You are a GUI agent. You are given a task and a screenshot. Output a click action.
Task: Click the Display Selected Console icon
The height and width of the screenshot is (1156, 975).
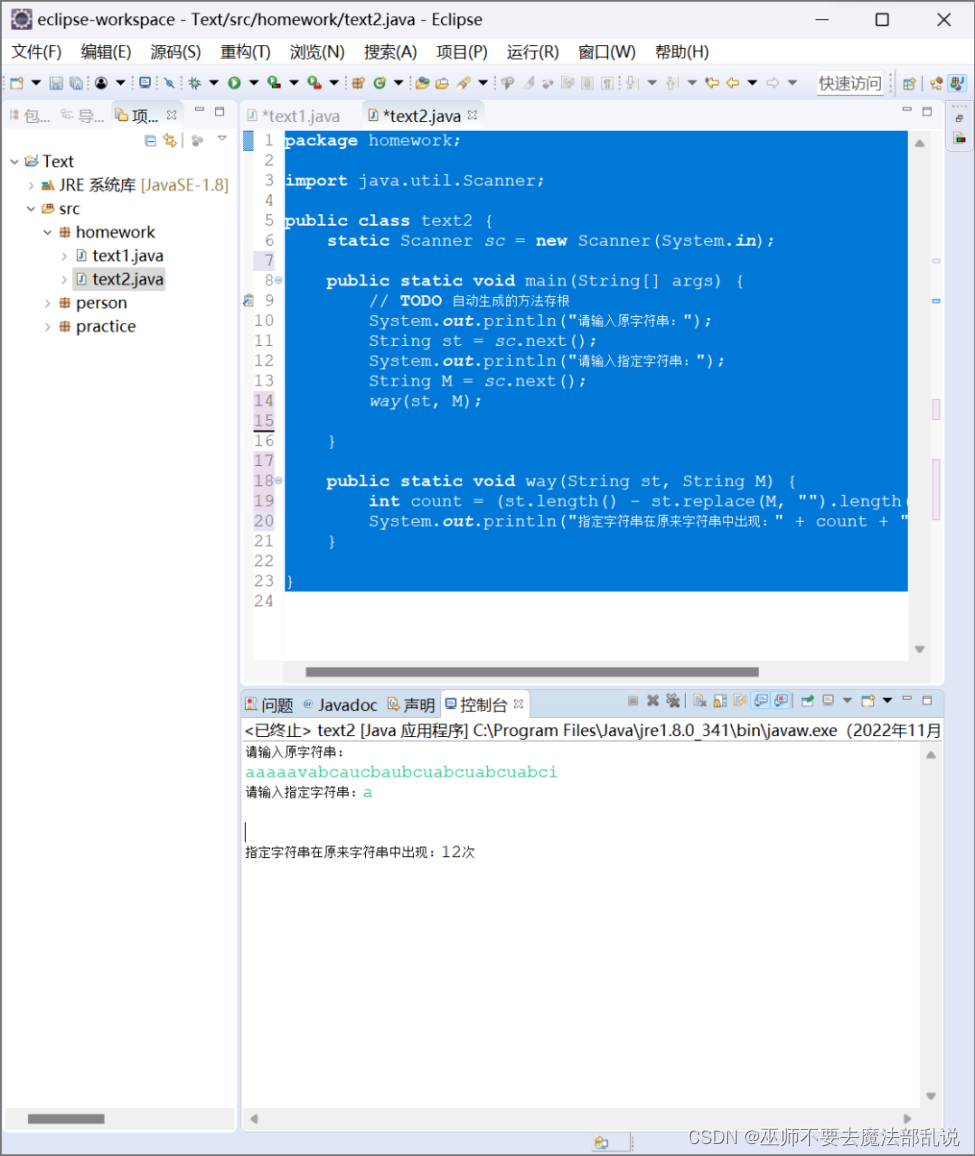[828, 700]
